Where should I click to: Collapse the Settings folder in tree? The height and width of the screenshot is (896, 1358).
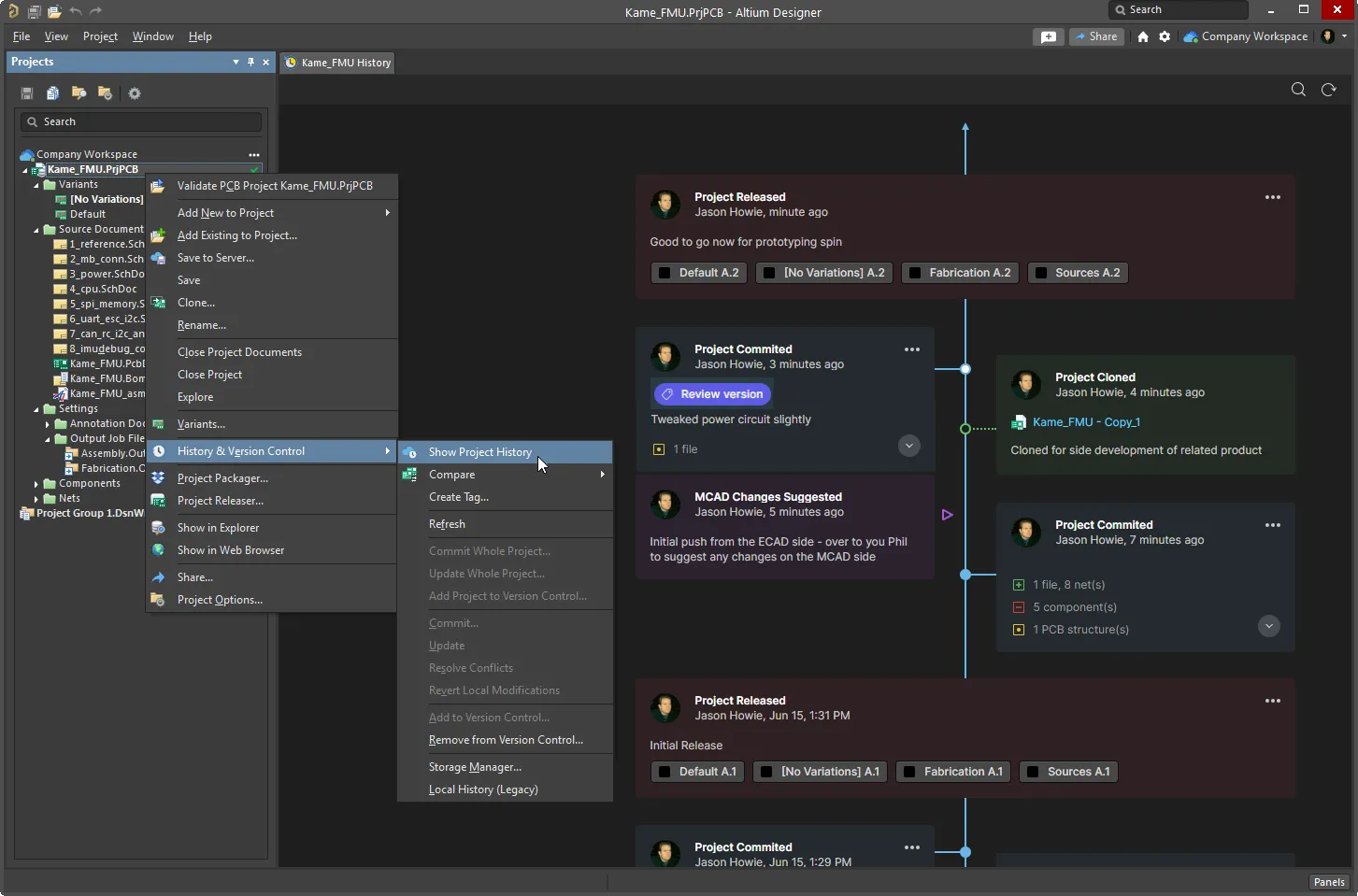click(x=36, y=409)
